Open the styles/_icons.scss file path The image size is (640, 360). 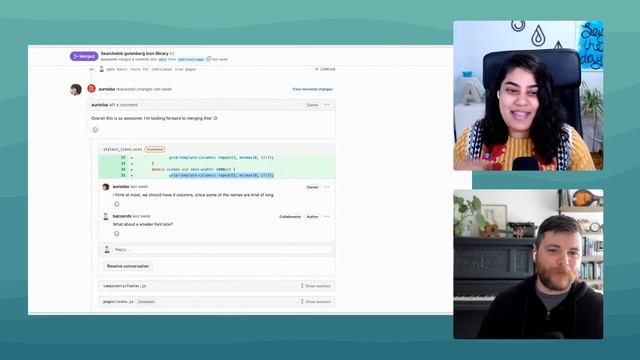point(122,149)
